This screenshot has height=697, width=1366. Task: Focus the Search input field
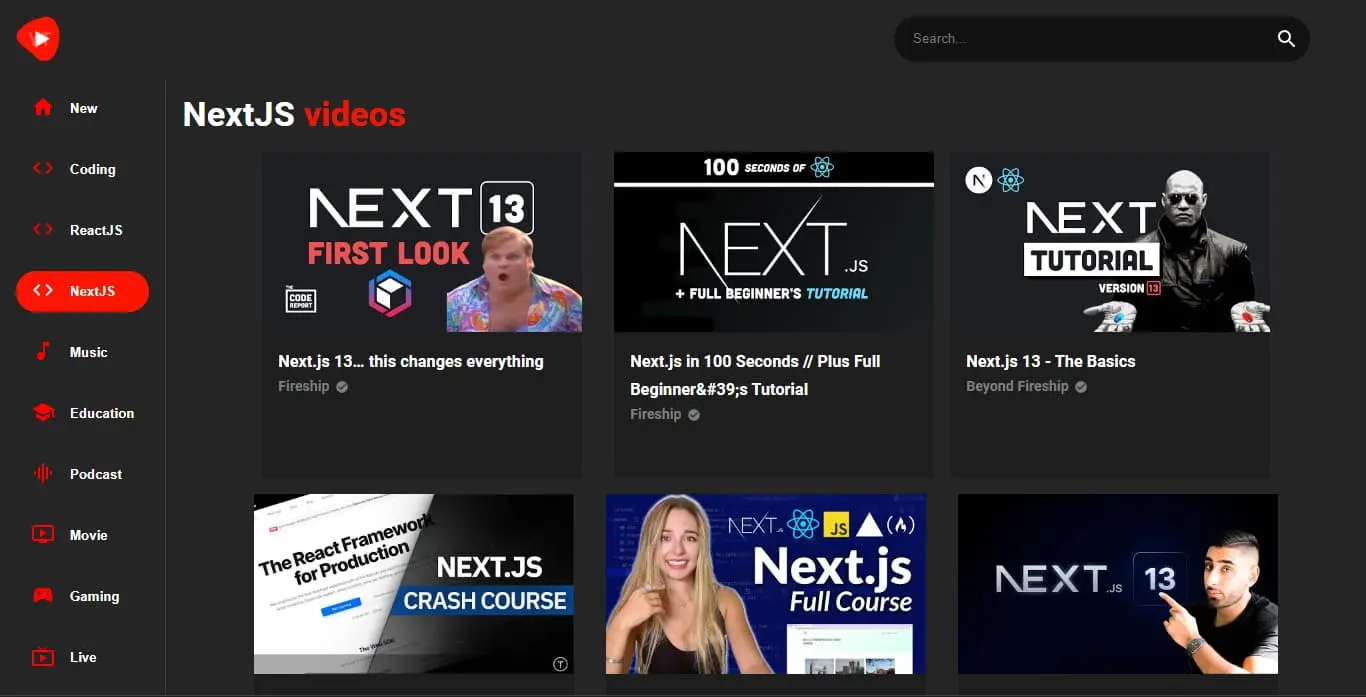tap(1085, 39)
